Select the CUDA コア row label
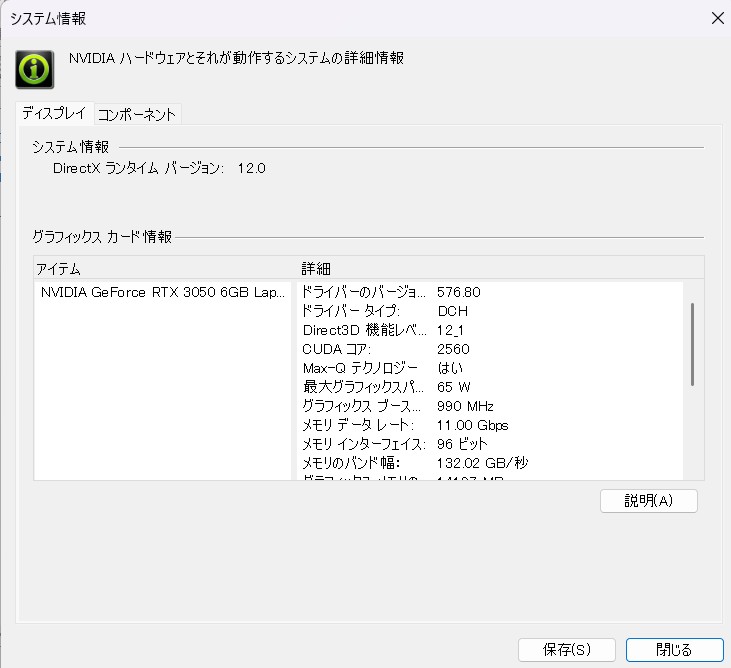Viewport: 731px width, 668px height. pos(337,349)
